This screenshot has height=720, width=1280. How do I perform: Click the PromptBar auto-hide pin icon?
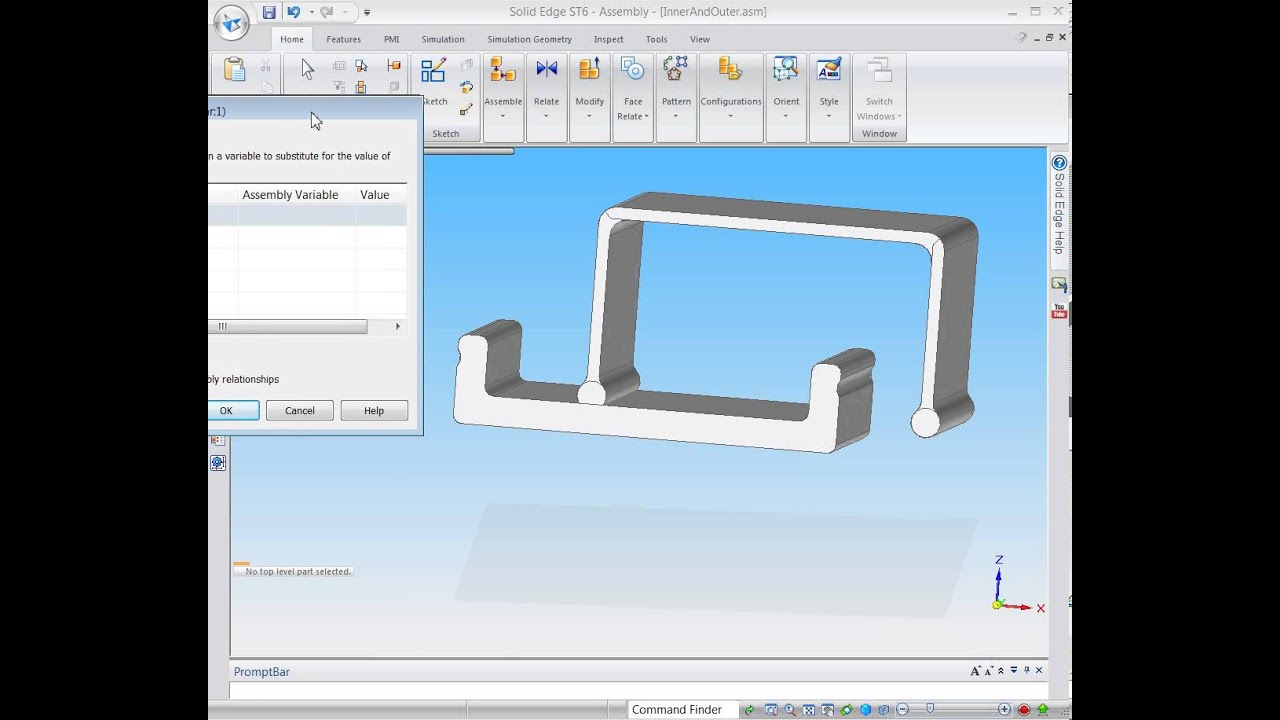(x=1026, y=671)
